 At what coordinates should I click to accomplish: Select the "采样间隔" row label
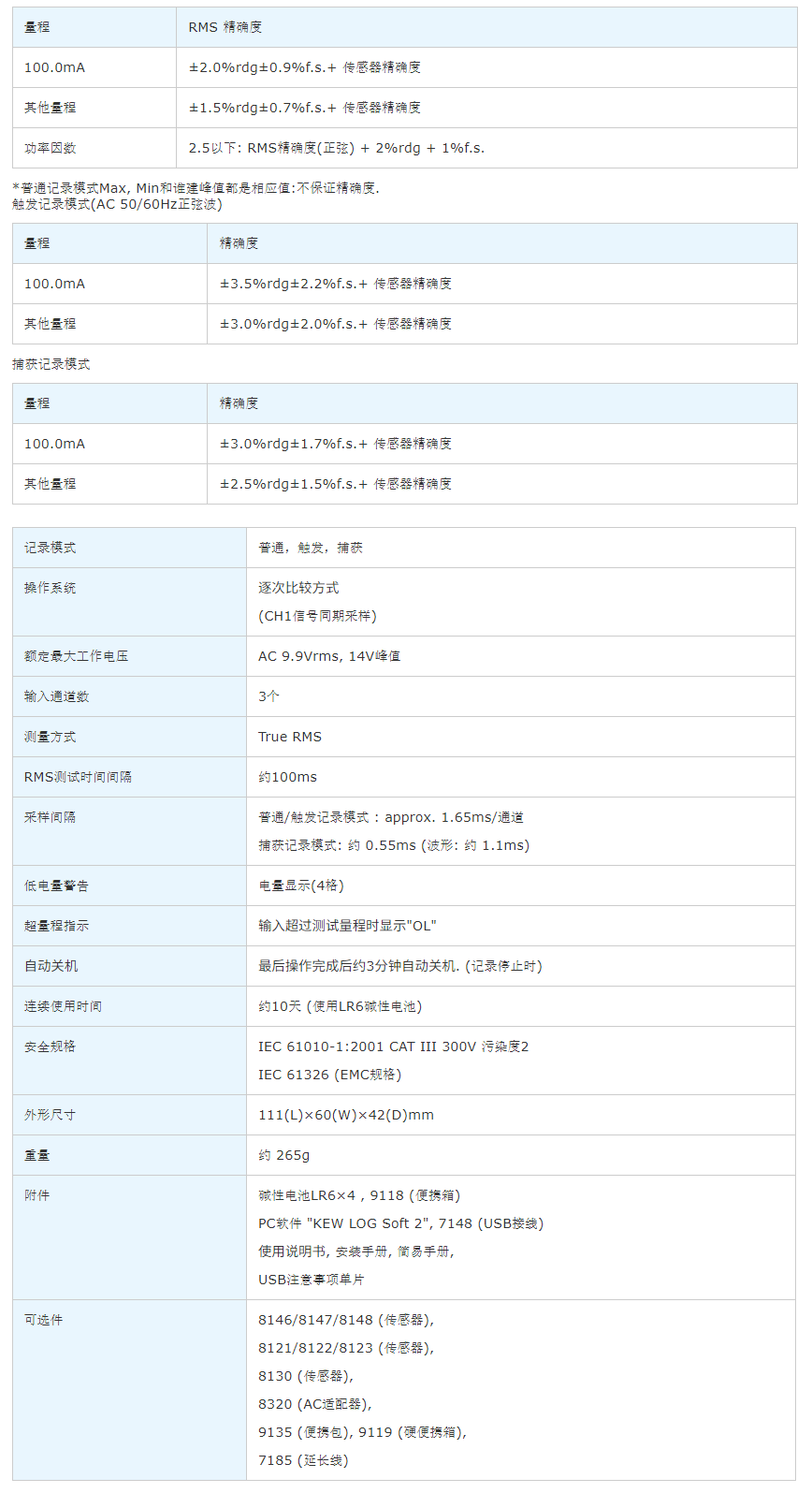point(51,817)
